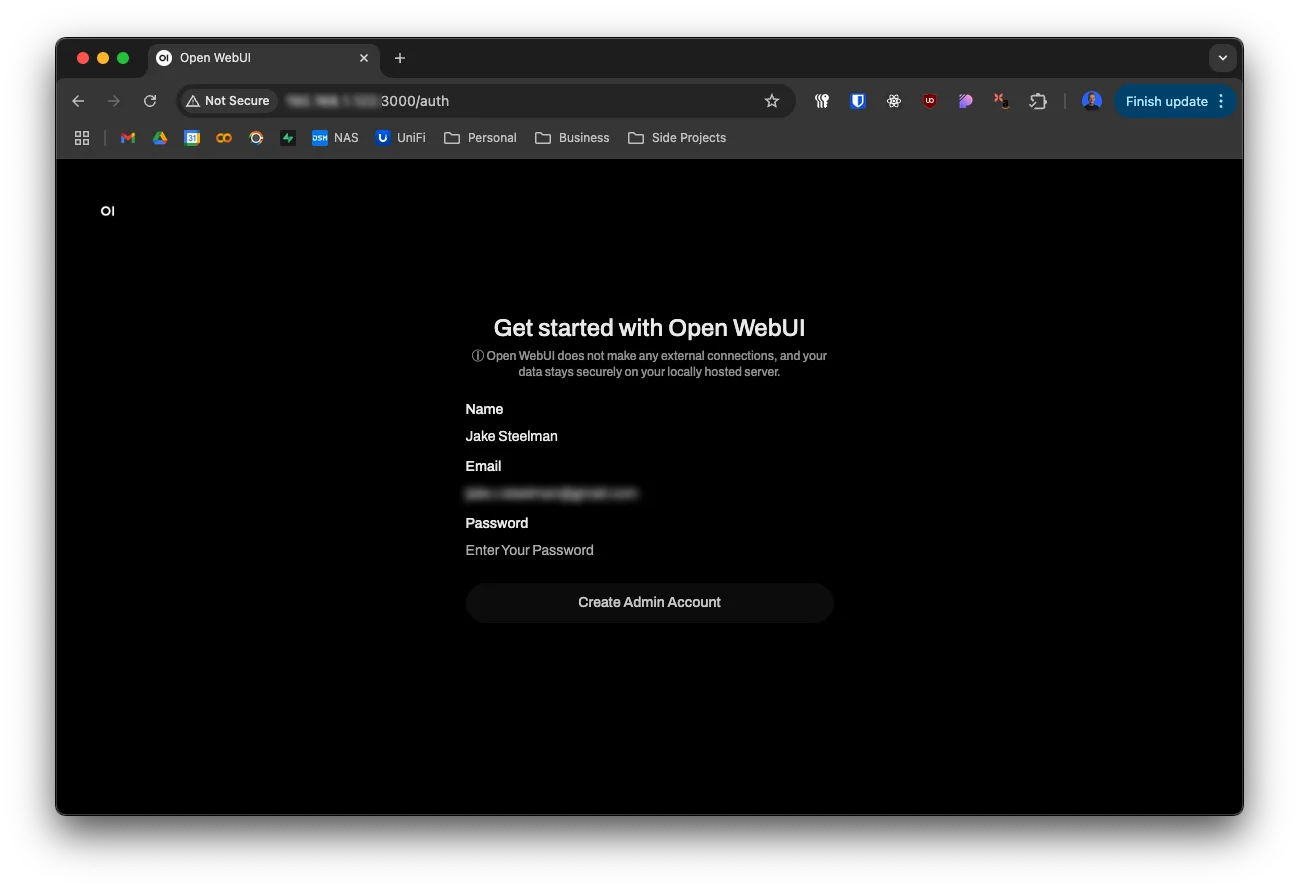The image size is (1299, 889).
Task: Click the Get started with Open WebUI heading
Action: [x=649, y=328]
